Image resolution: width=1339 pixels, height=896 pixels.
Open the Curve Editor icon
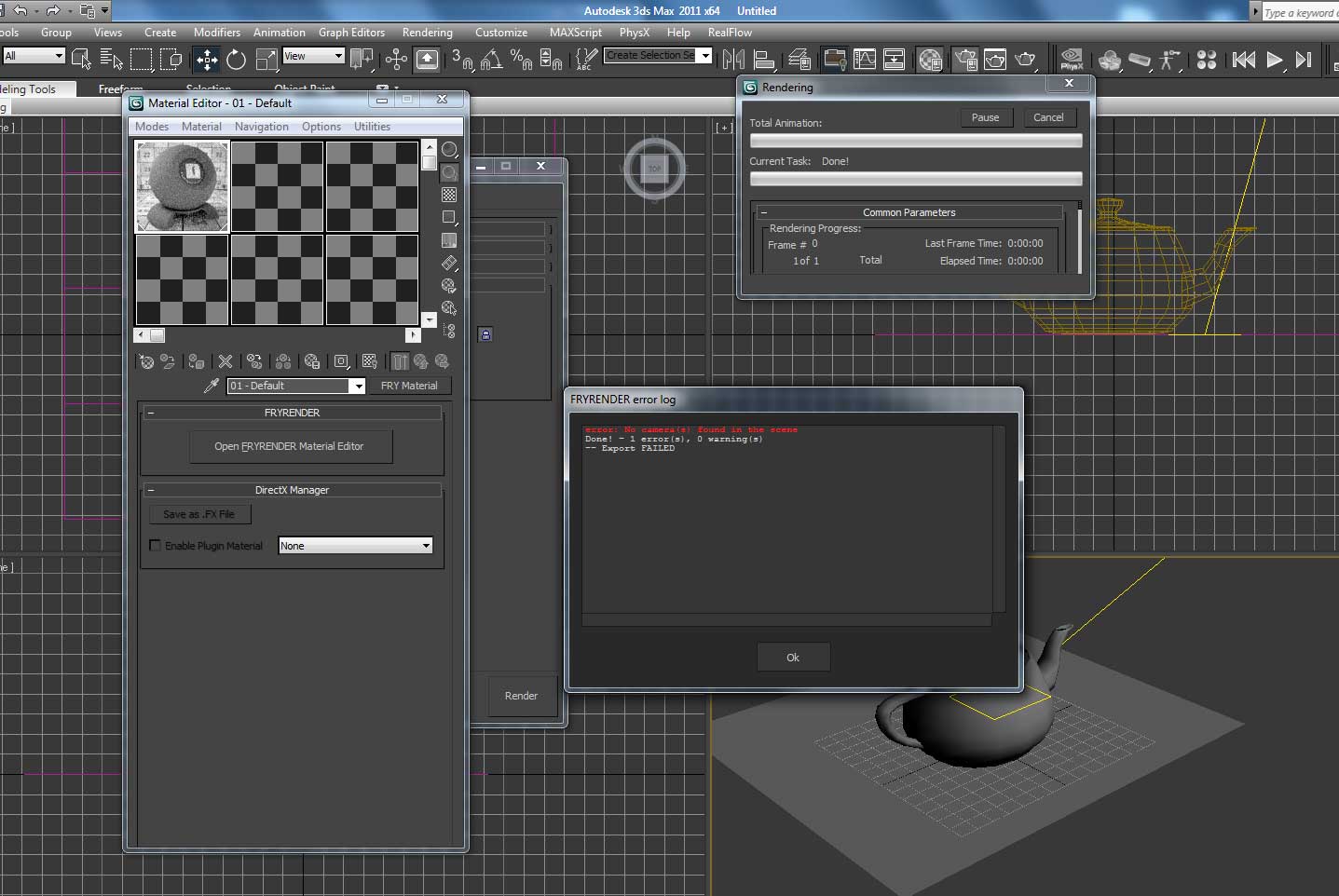(865, 60)
